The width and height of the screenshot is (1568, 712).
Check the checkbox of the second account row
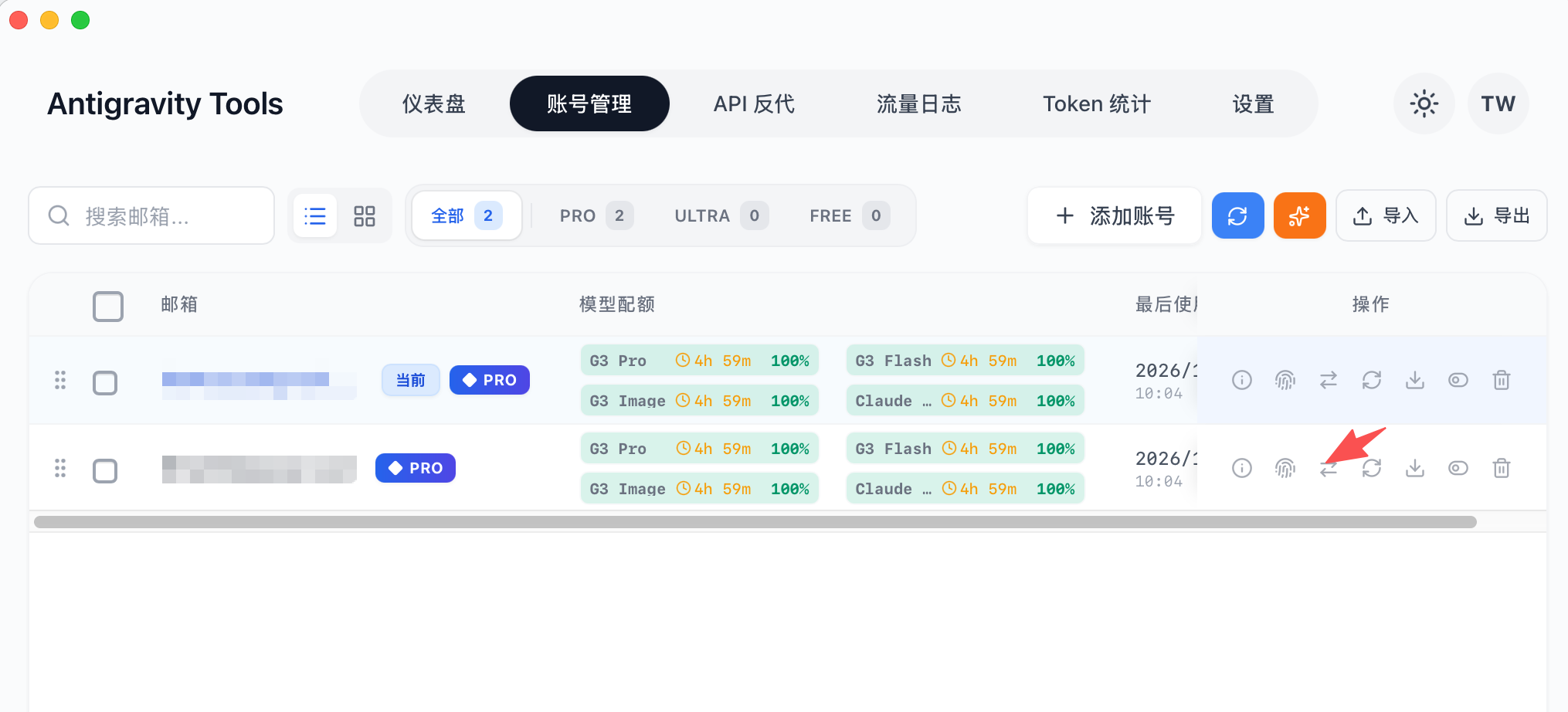click(105, 470)
